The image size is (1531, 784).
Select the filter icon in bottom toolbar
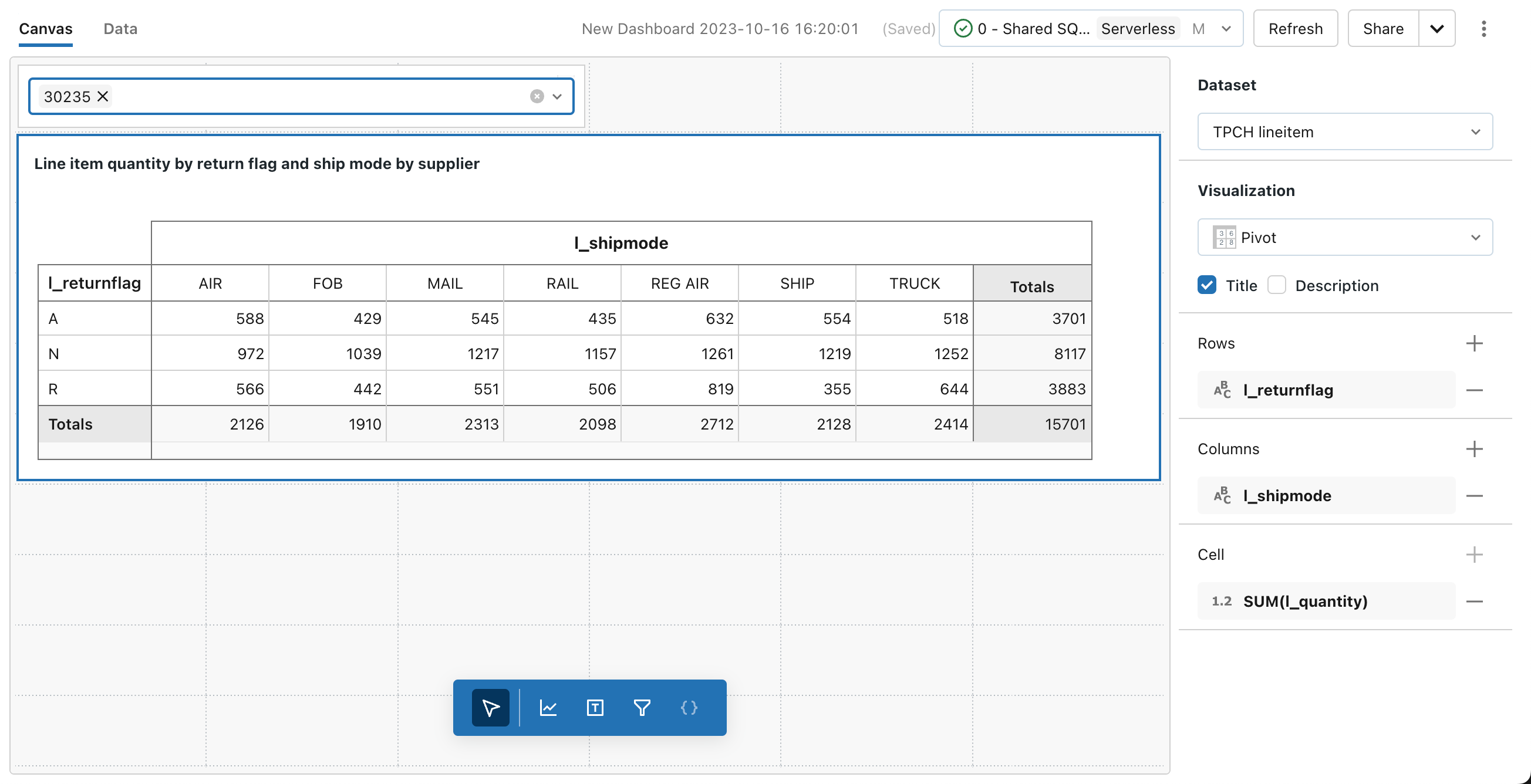(x=640, y=708)
